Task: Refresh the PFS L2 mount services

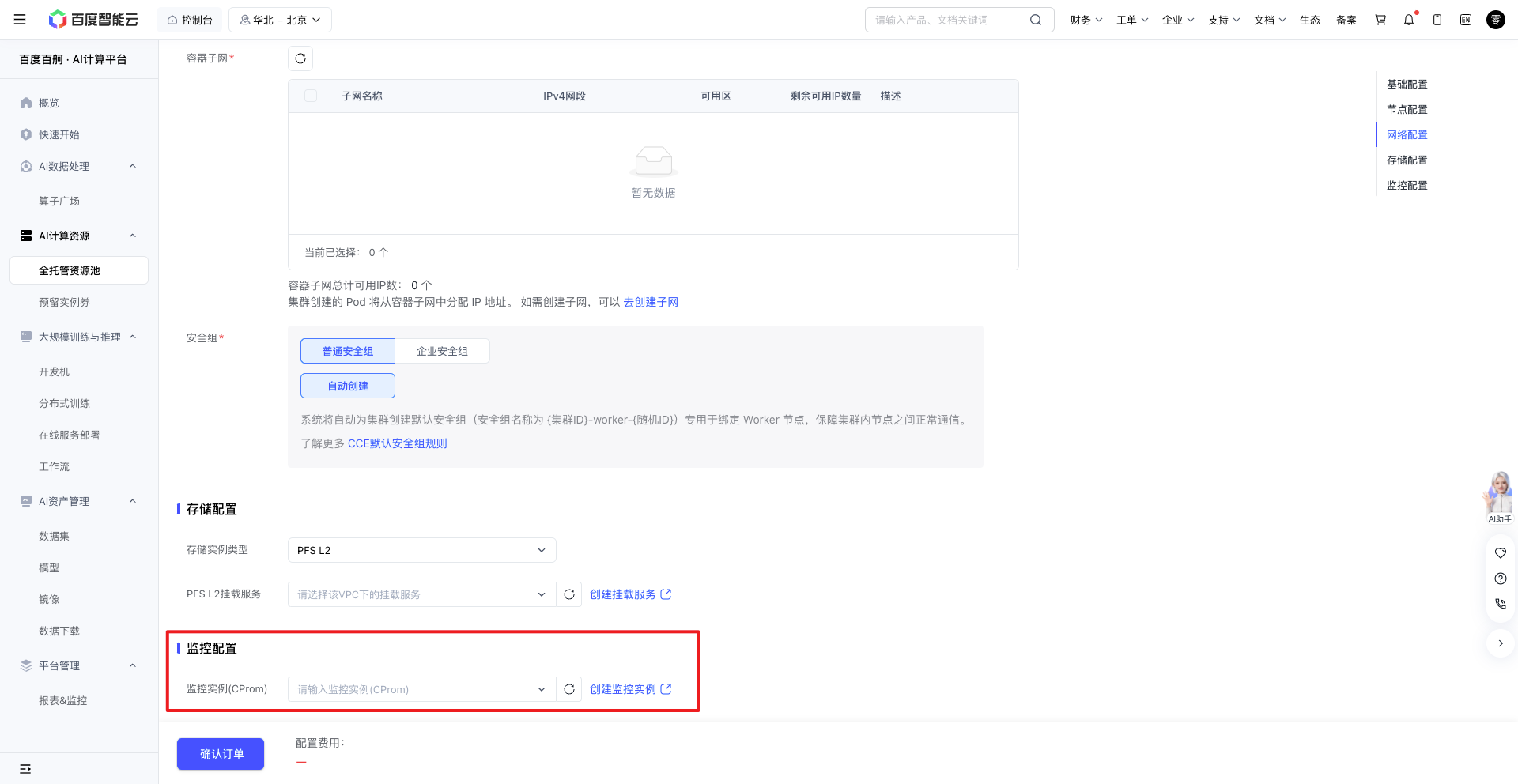Action: [569, 594]
